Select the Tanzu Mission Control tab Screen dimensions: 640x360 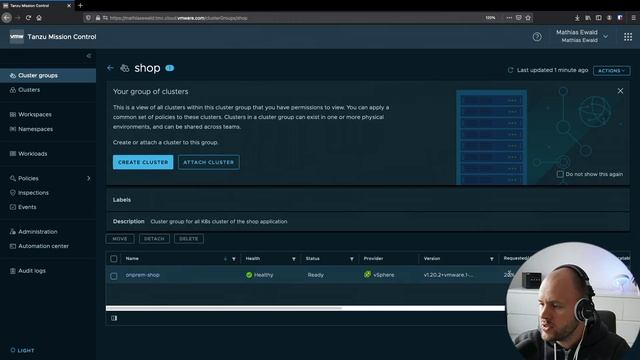[x=37, y=6]
